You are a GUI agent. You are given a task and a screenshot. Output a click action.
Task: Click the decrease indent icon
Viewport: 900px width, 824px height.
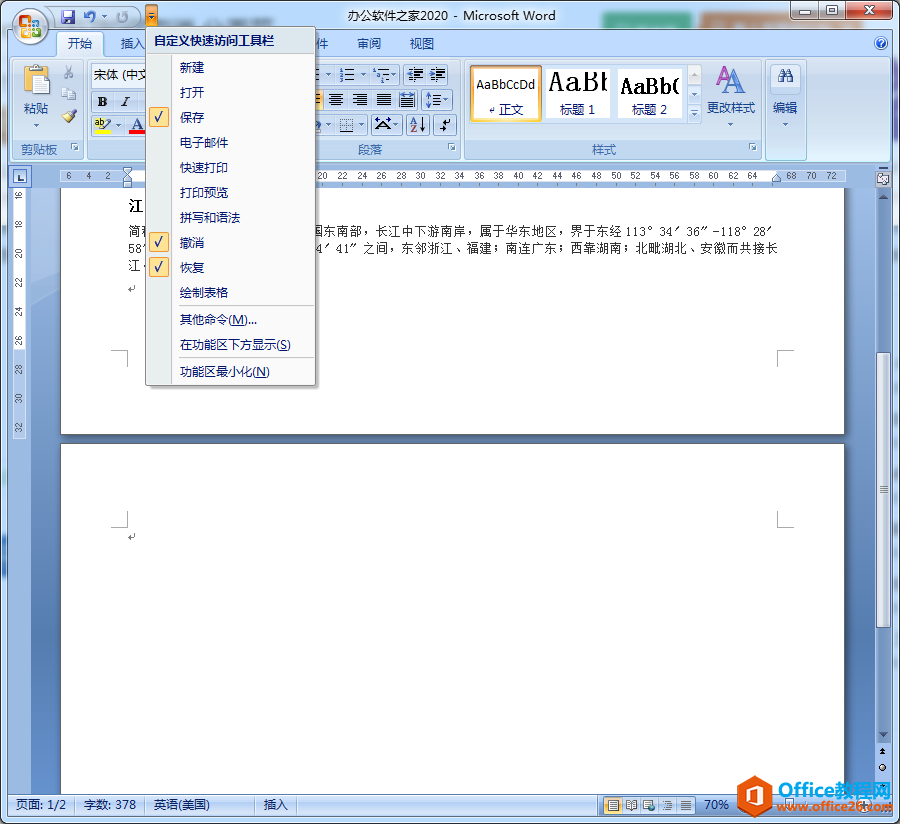(x=415, y=75)
